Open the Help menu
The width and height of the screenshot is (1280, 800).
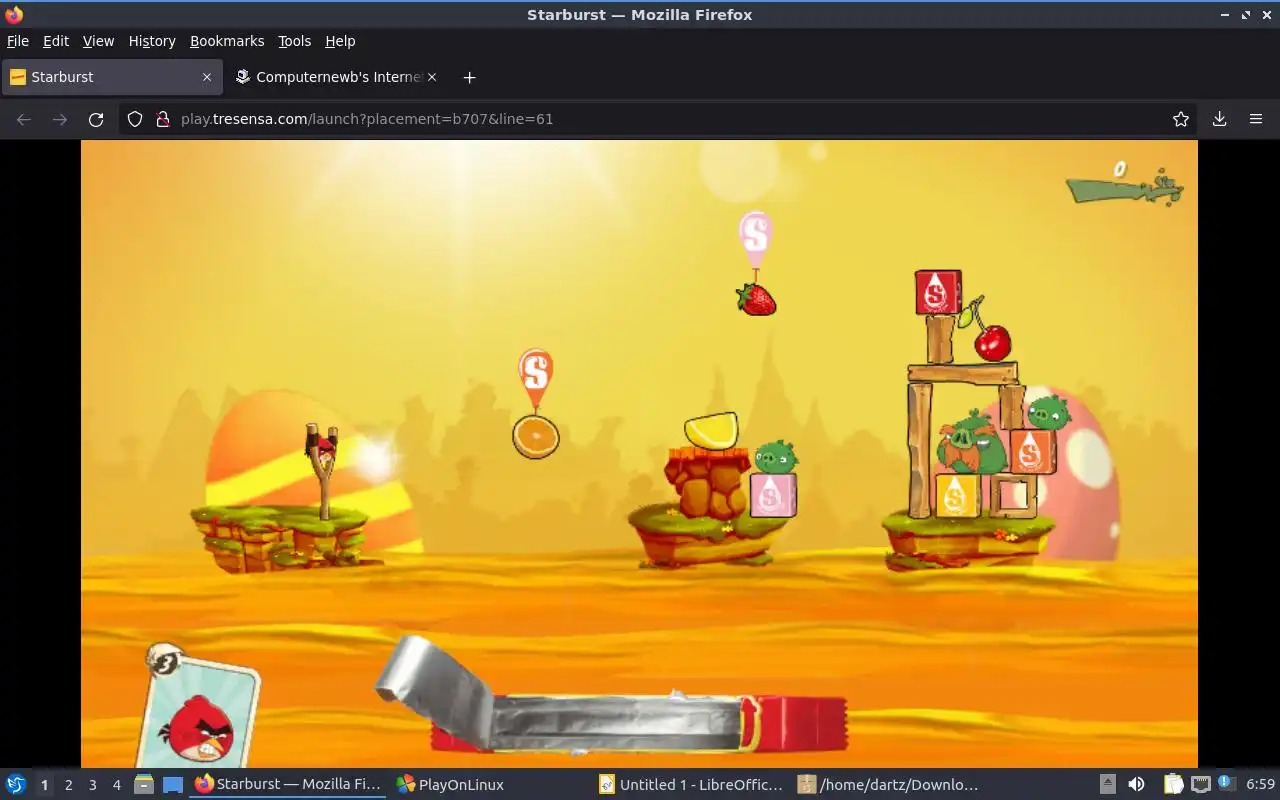click(340, 41)
